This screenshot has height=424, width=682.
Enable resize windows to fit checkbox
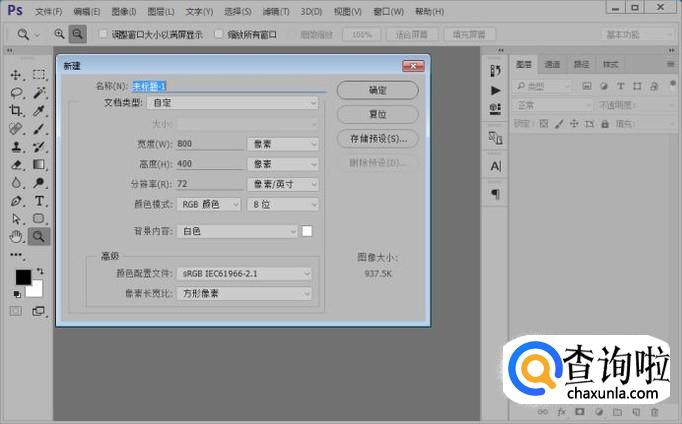[103, 34]
